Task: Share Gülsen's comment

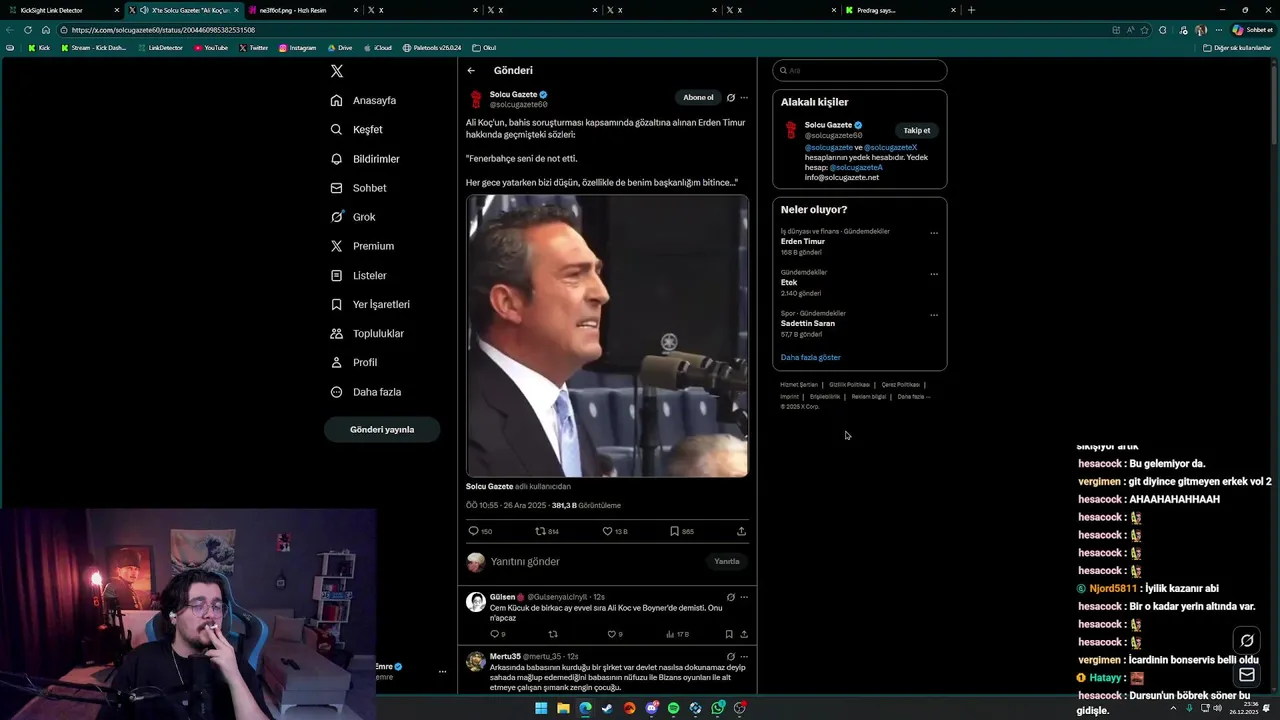Action: pos(744,634)
